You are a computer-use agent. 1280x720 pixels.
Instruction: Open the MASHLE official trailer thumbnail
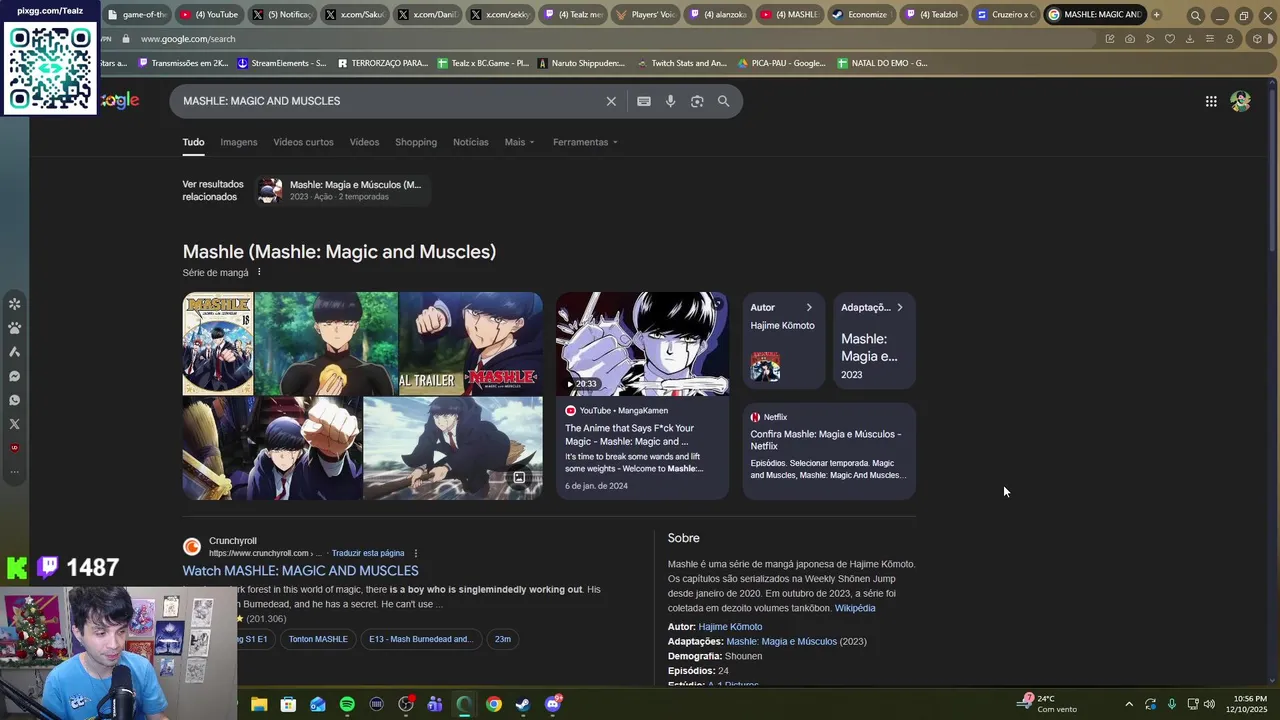[470, 343]
